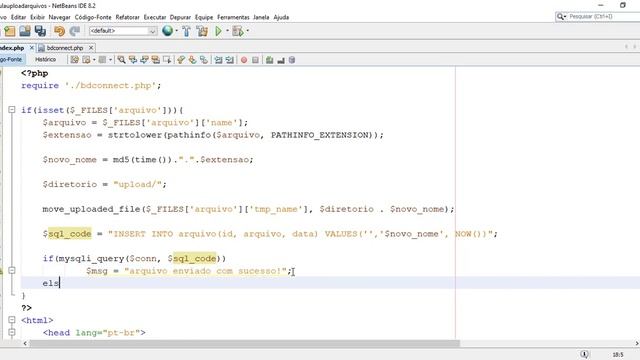This screenshot has width=640, height=360.
Task: Click the New Project icon
Action: (x=10, y=31)
